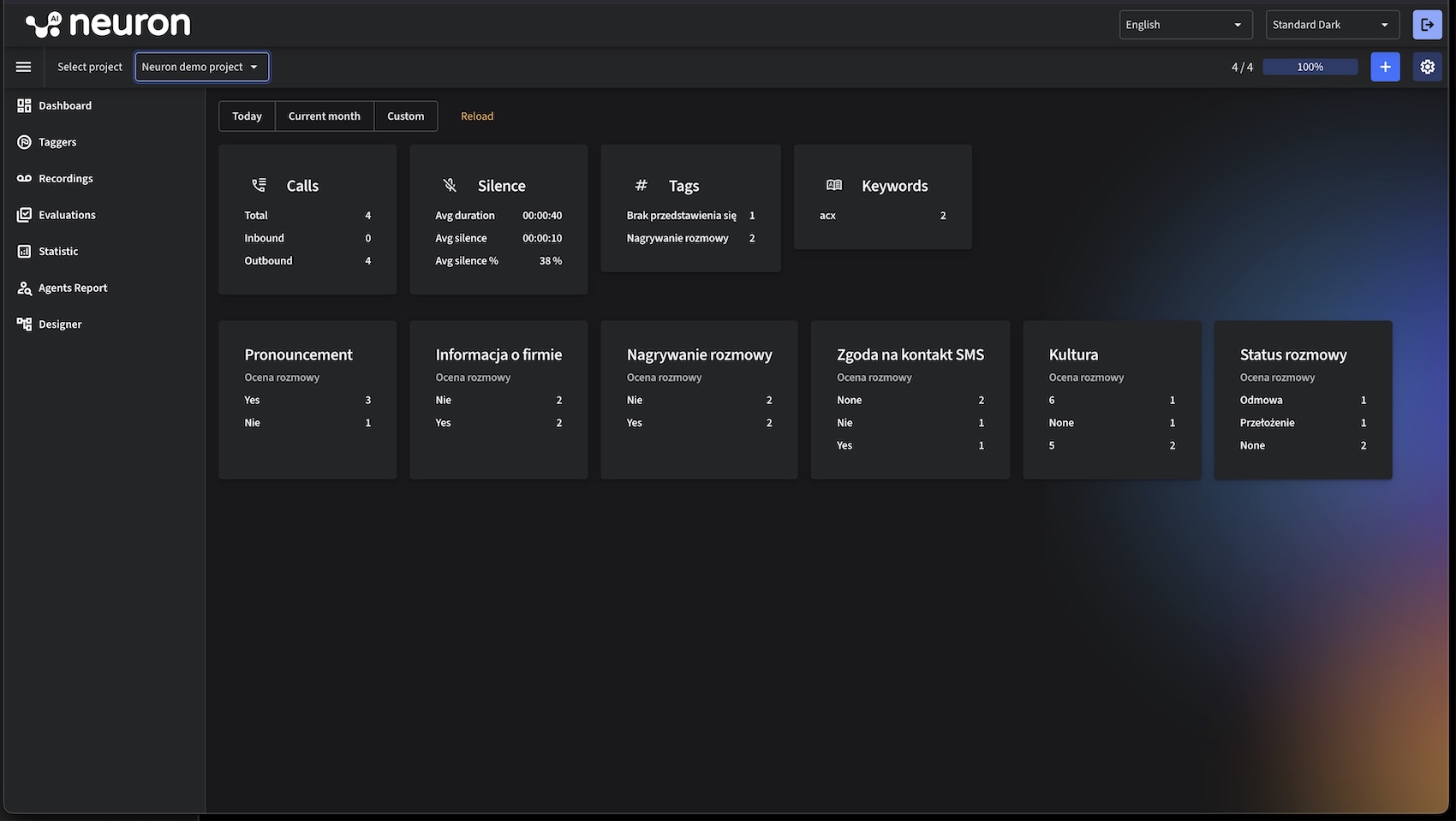The image size is (1456, 821).
Task: Choose the Custom date range toggle
Action: point(405,116)
